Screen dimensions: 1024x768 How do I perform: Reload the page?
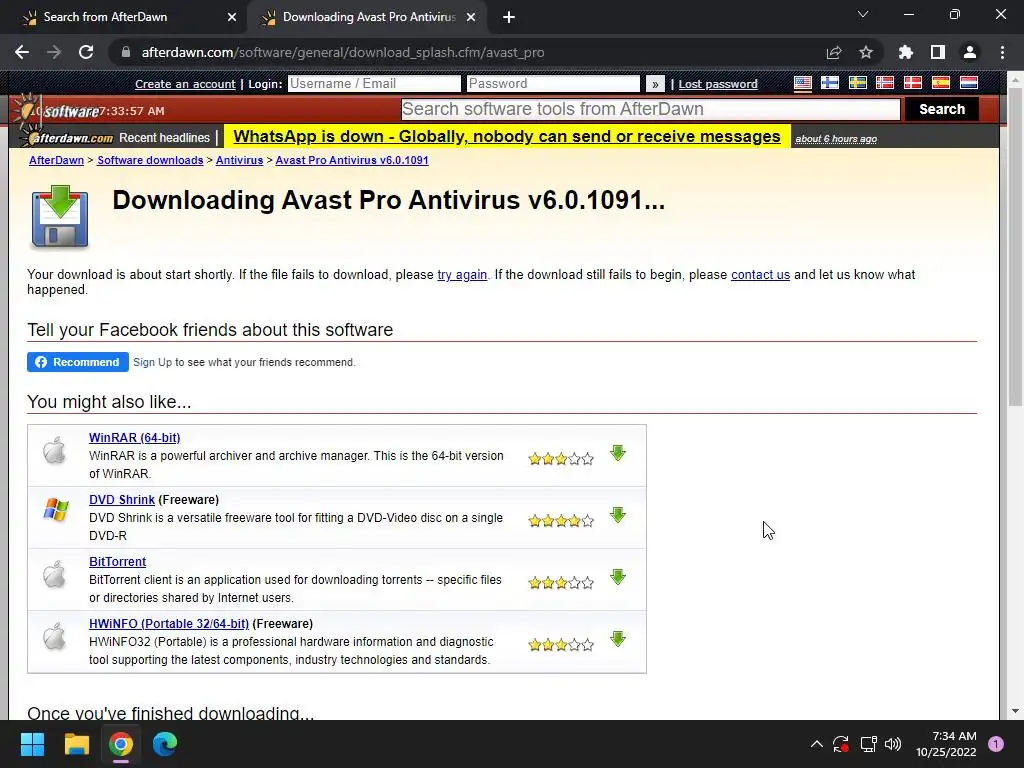pyautogui.click(x=86, y=52)
